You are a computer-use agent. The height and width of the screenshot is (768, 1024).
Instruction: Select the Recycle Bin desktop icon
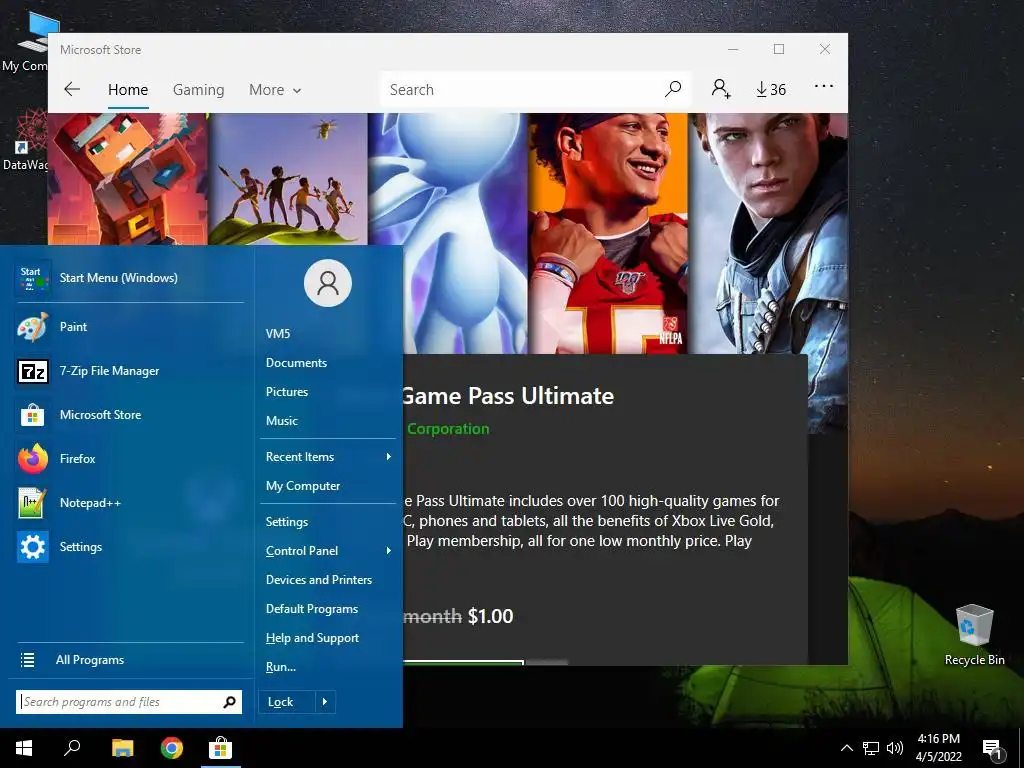(974, 634)
